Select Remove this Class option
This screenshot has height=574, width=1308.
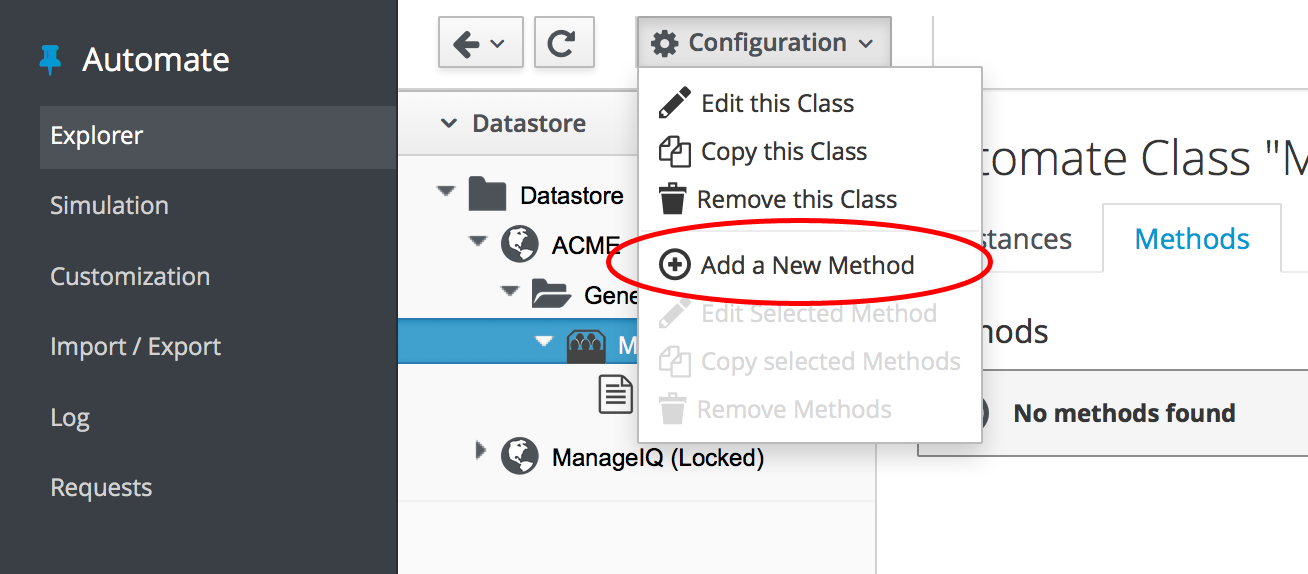796,199
